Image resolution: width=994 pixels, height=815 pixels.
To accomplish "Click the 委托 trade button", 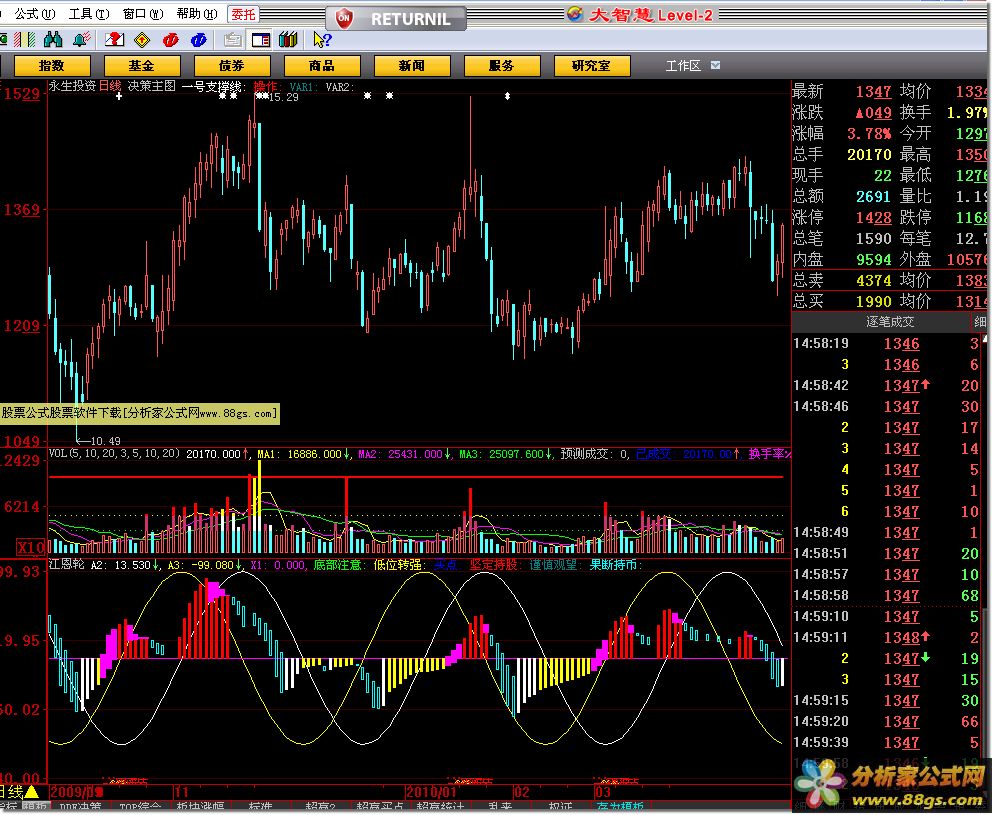I will point(242,14).
